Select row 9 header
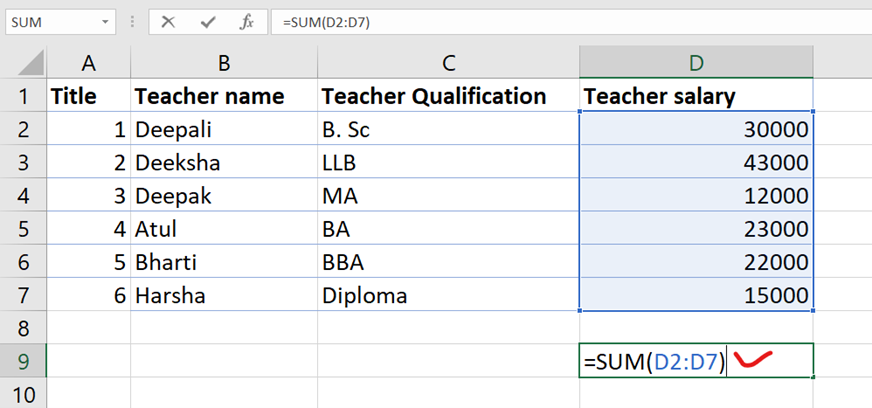The height and width of the screenshot is (408, 872). coord(23,361)
